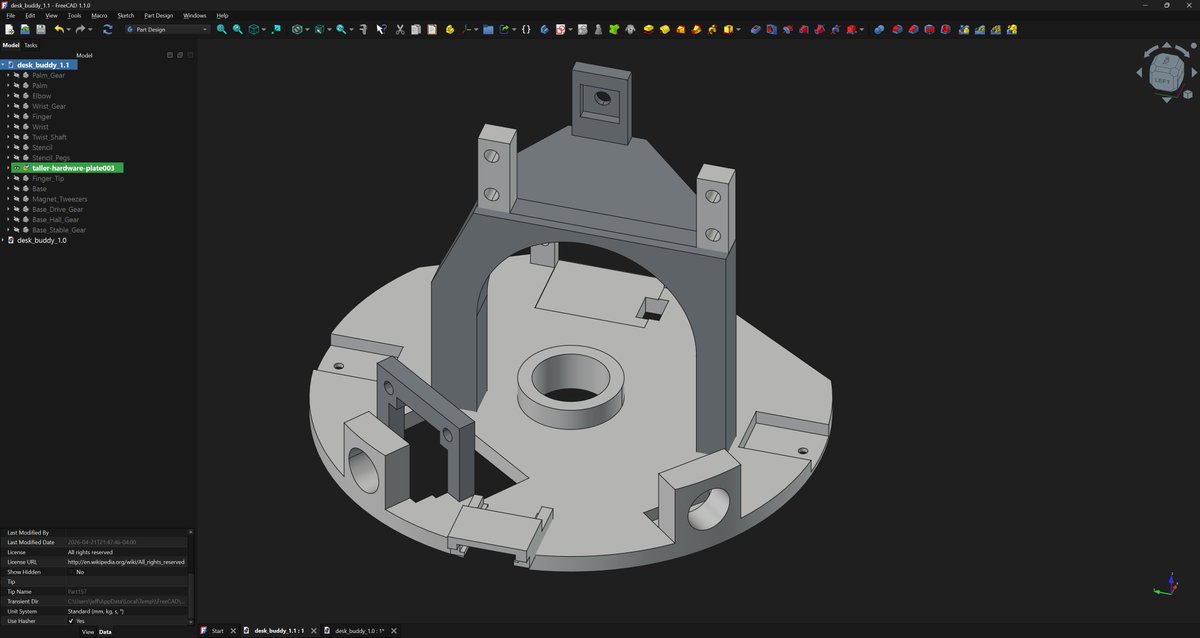Click the Redo arrow icon
This screenshot has width=1200, height=638.
click(x=80, y=29)
